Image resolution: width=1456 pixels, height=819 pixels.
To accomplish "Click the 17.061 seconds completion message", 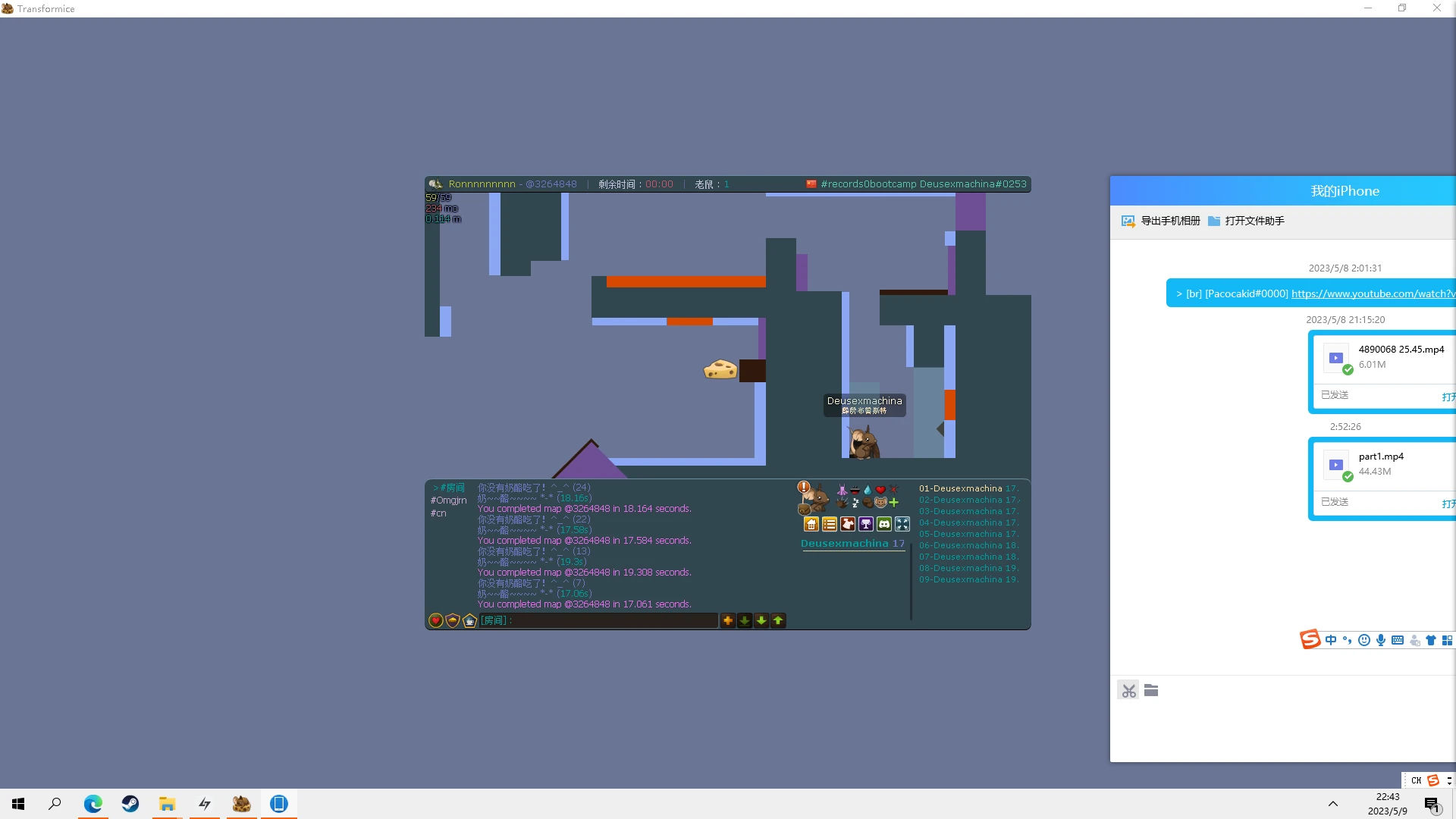I will coord(585,604).
